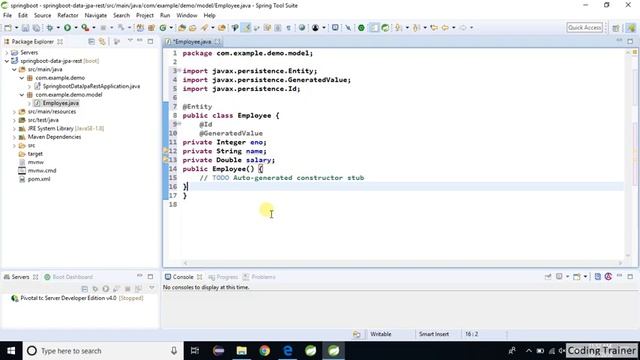The image size is (640, 360).
Task: Click the Open Type toolbar icon
Action: [x=182, y=28]
